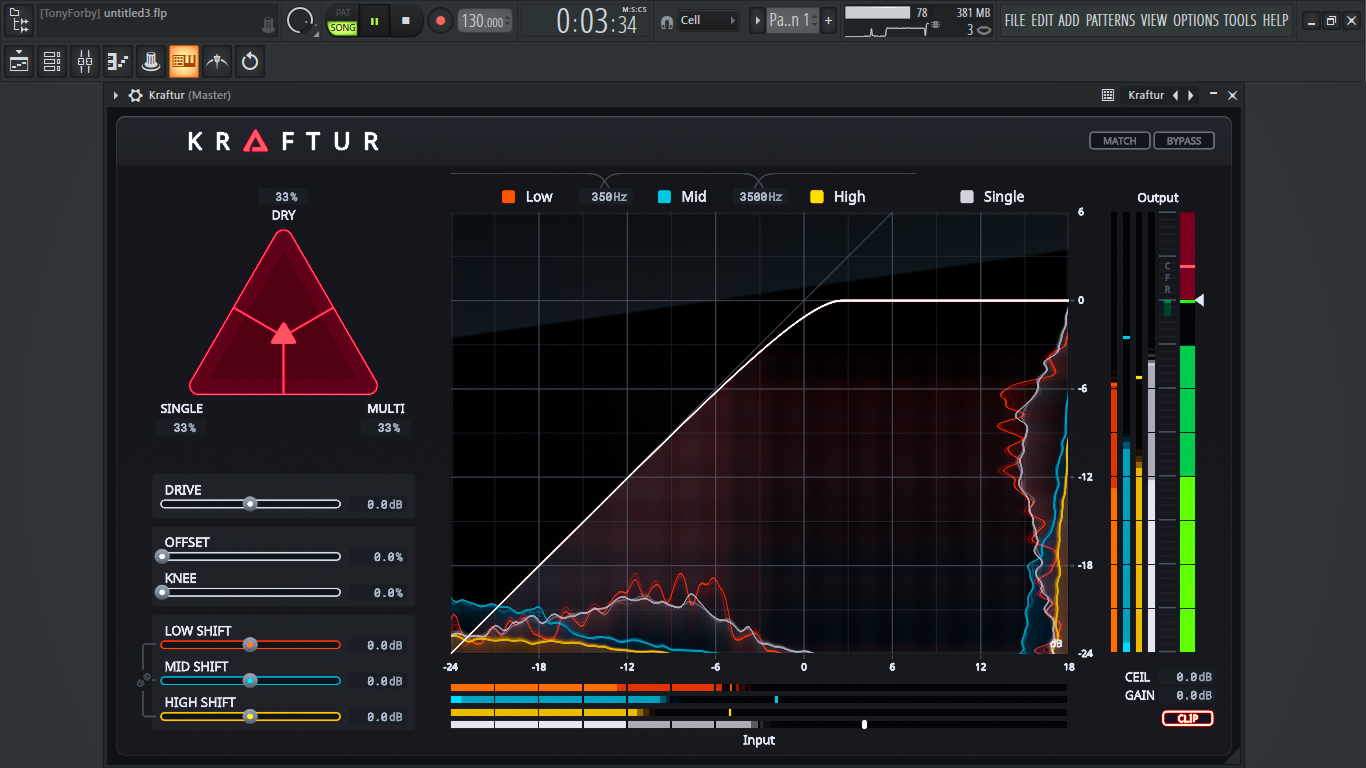1366x768 pixels.
Task: Open the Cell snap dropdown
Action: click(x=709, y=20)
